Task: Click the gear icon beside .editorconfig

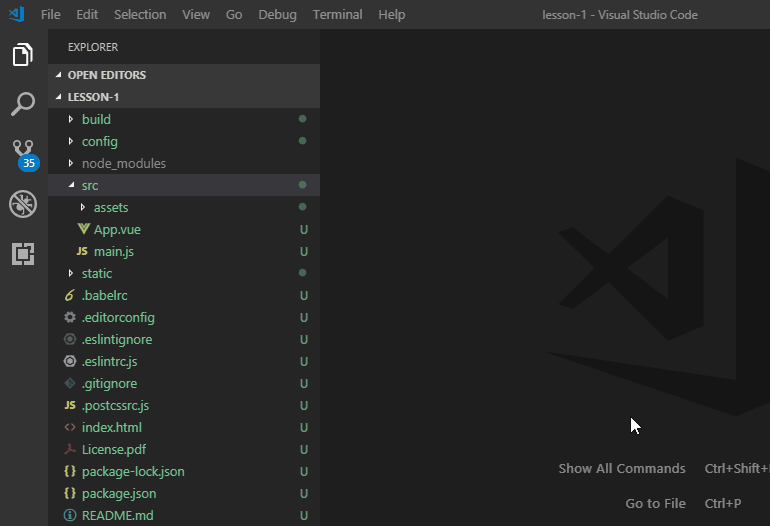Action: [70, 318]
